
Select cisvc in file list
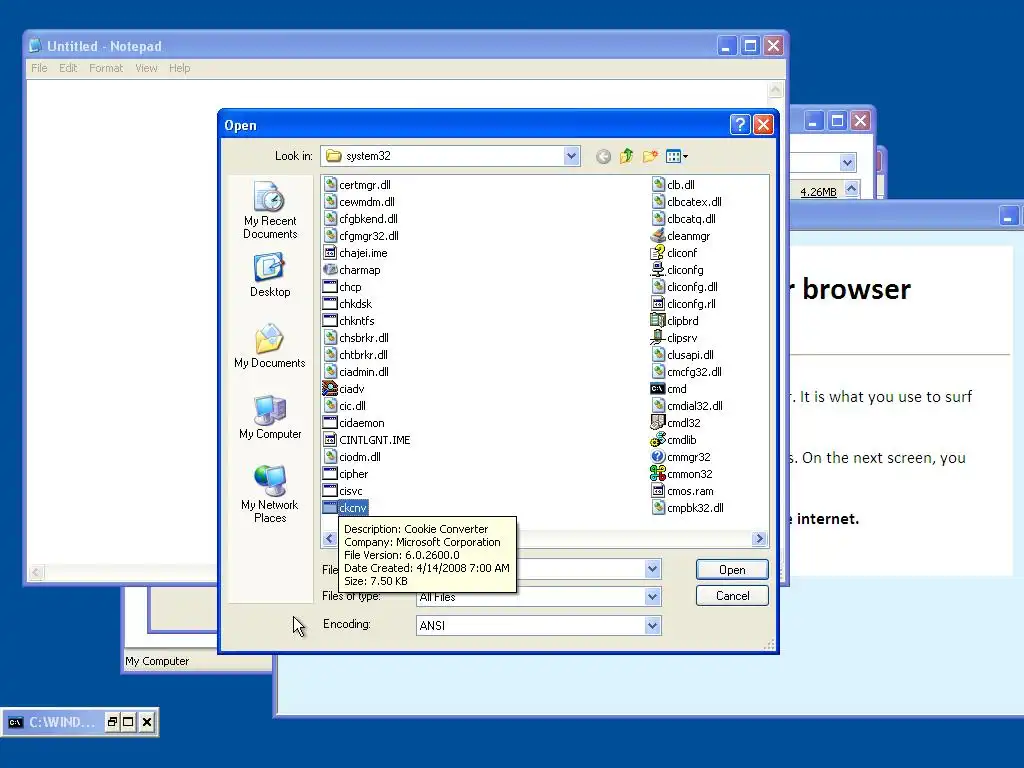tap(343, 490)
